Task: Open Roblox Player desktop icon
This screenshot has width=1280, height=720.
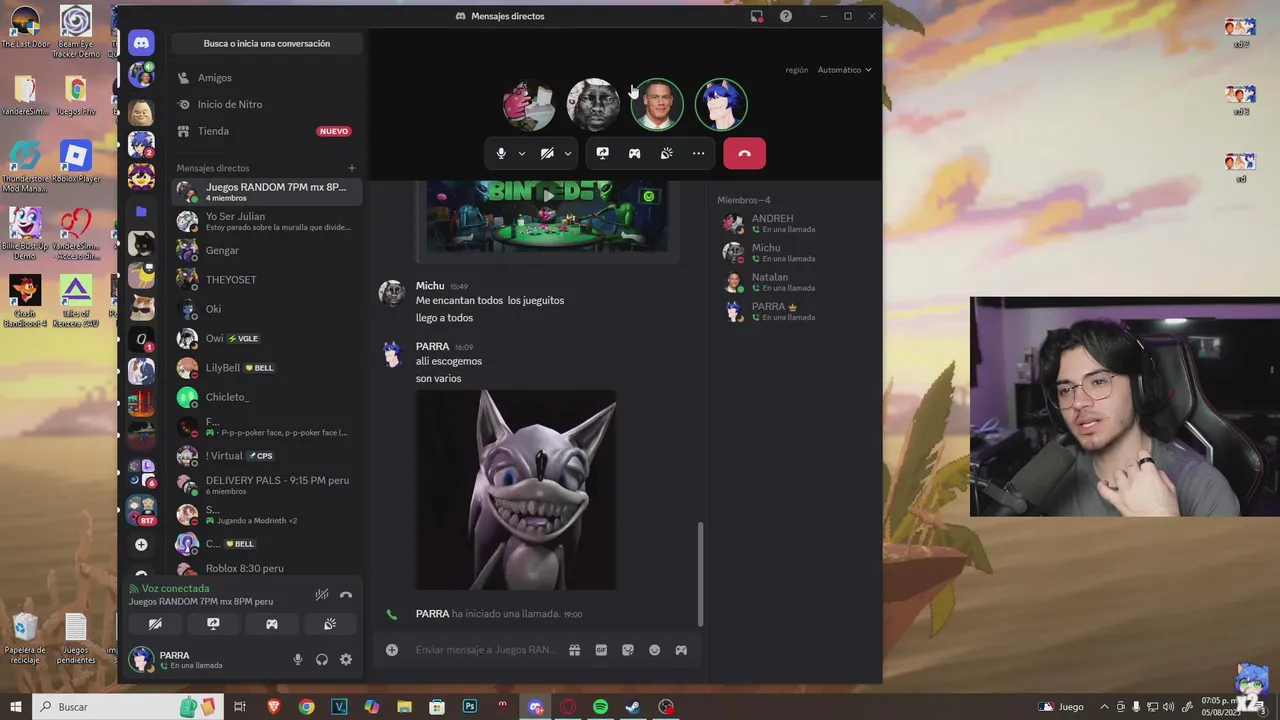Action: click(x=76, y=163)
